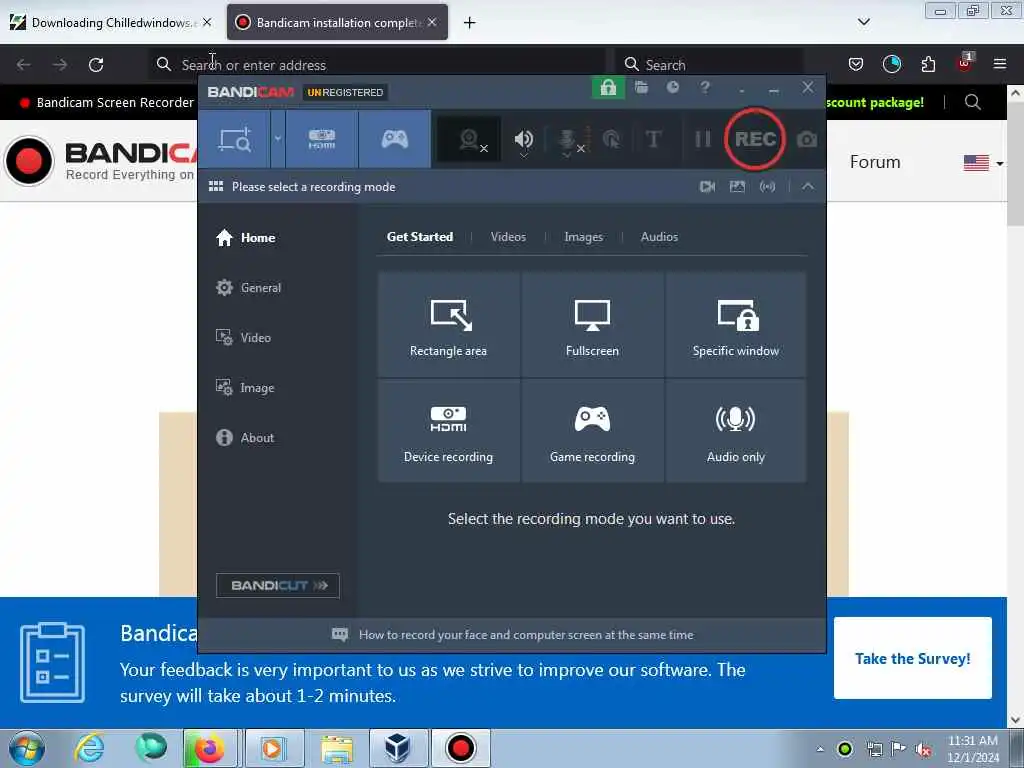Open scheduled recording clock icon

pos(673,88)
